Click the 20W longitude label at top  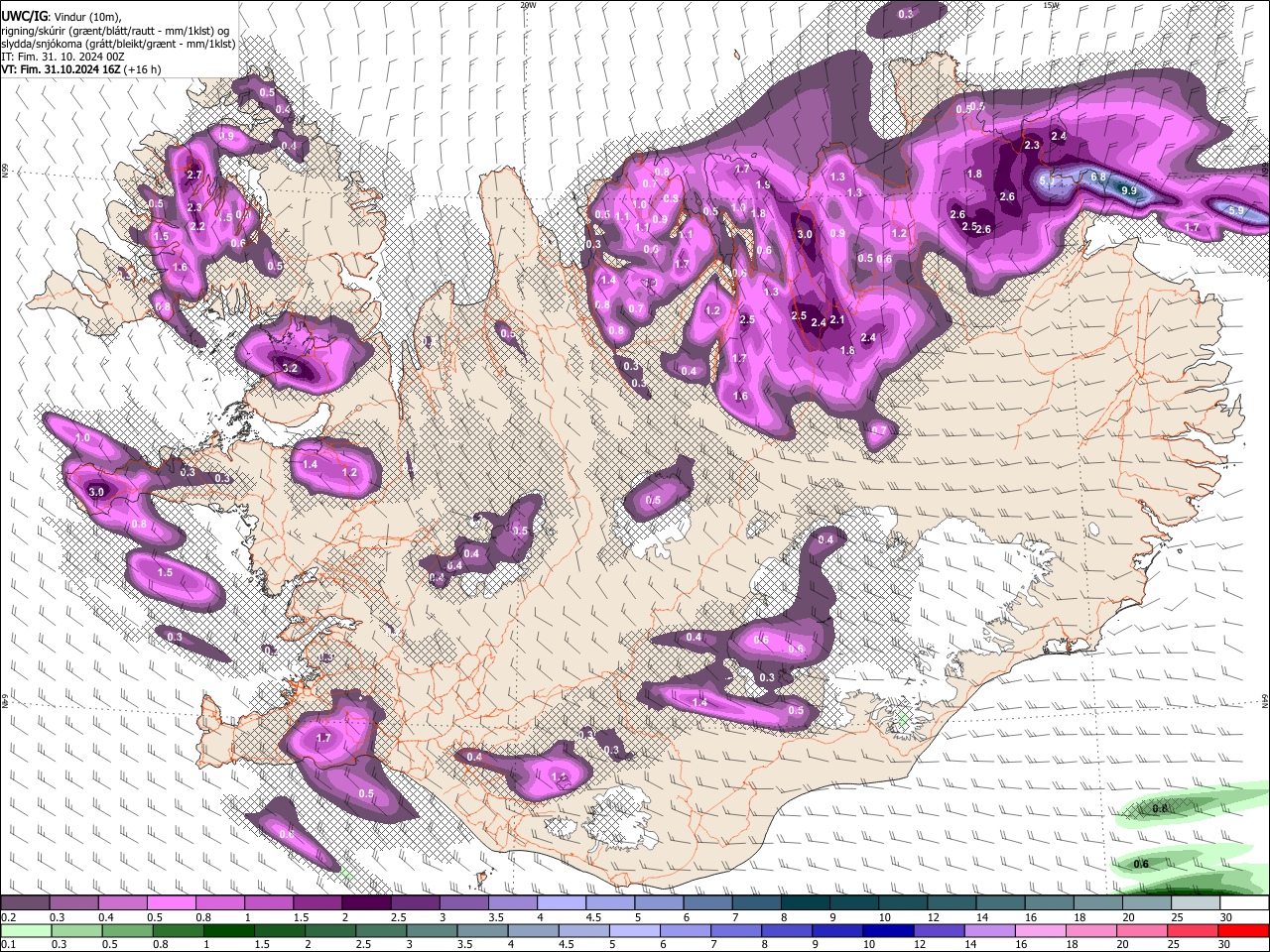point(528,5)
